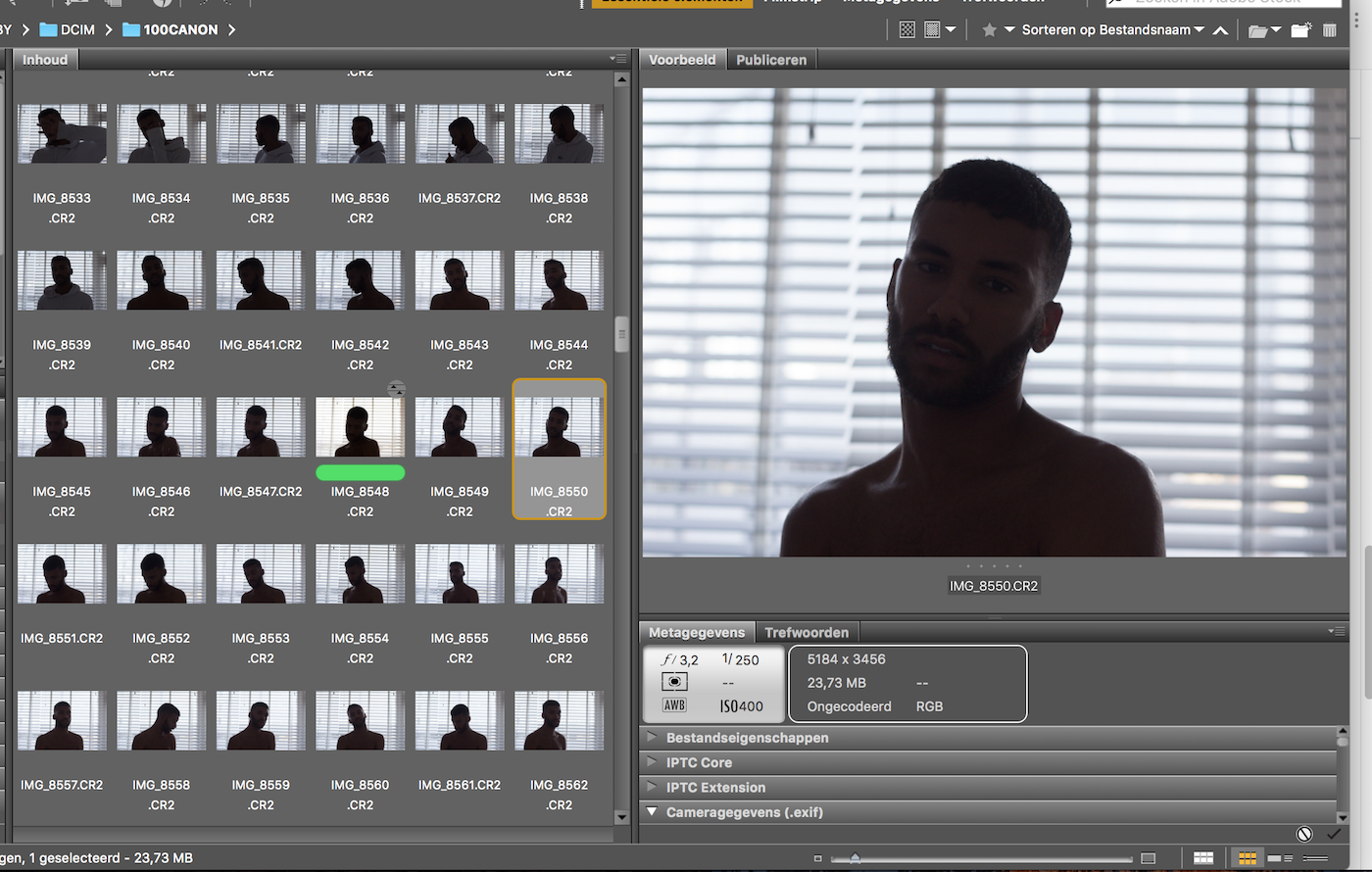Switch to the Publiceren tab

[x=771, y=60]
